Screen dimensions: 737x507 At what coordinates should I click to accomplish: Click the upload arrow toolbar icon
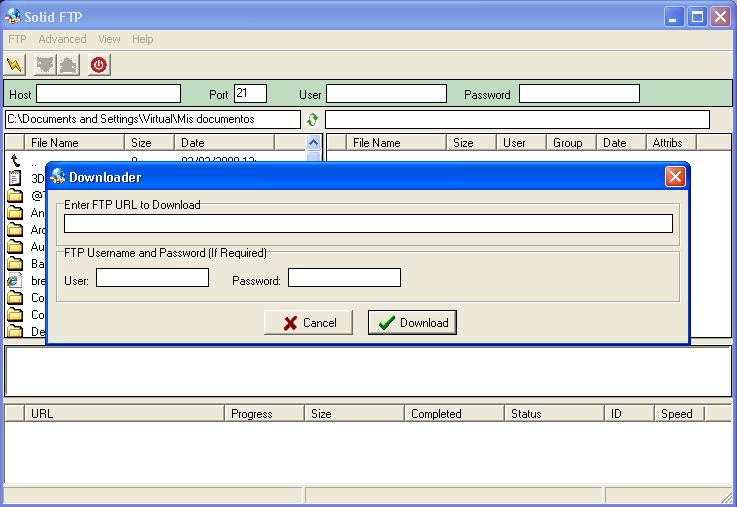69,64
